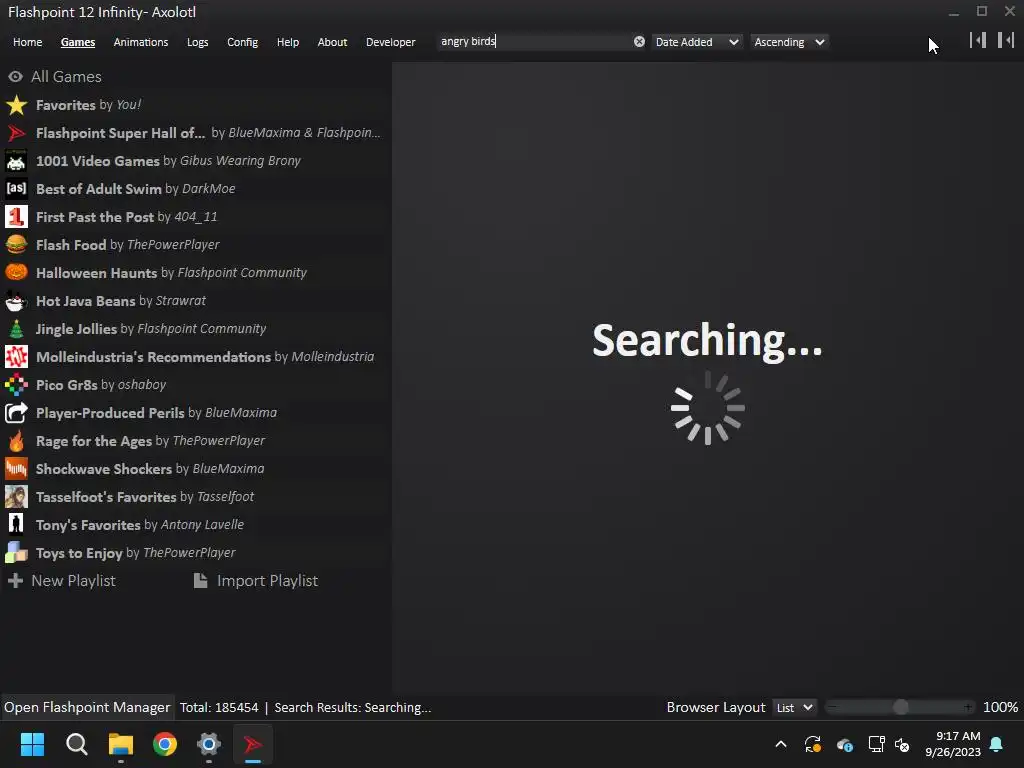Select the All Games label

(x=66, y=77)
